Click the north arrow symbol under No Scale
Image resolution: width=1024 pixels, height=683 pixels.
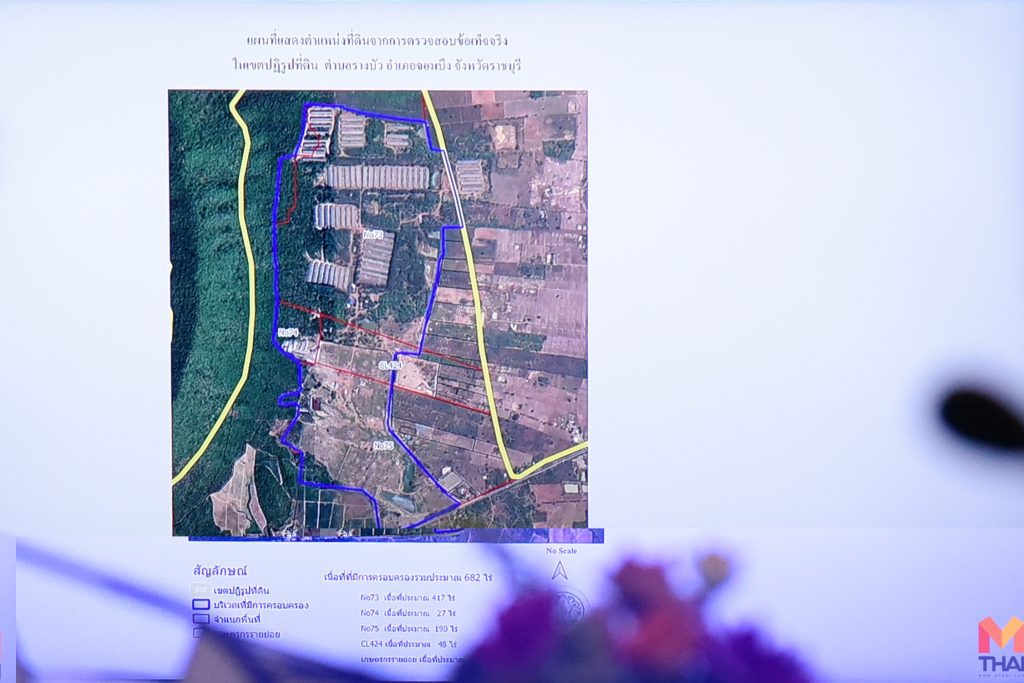coord(559,571)
